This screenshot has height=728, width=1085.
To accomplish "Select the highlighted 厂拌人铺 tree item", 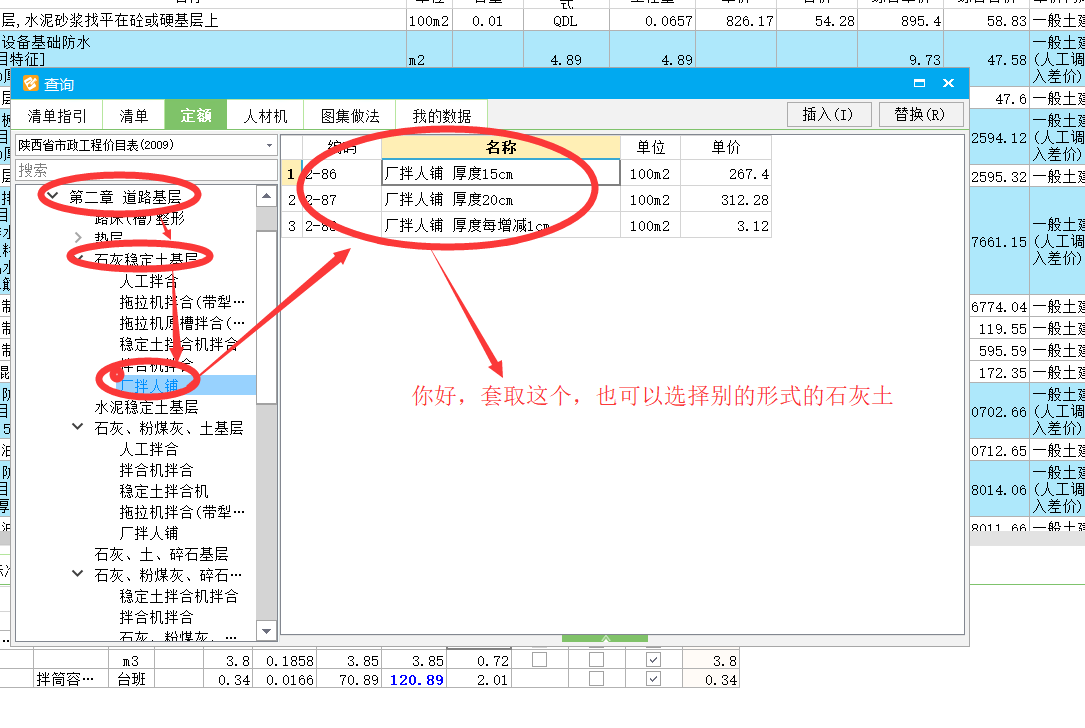I will [x=149, y=385].
